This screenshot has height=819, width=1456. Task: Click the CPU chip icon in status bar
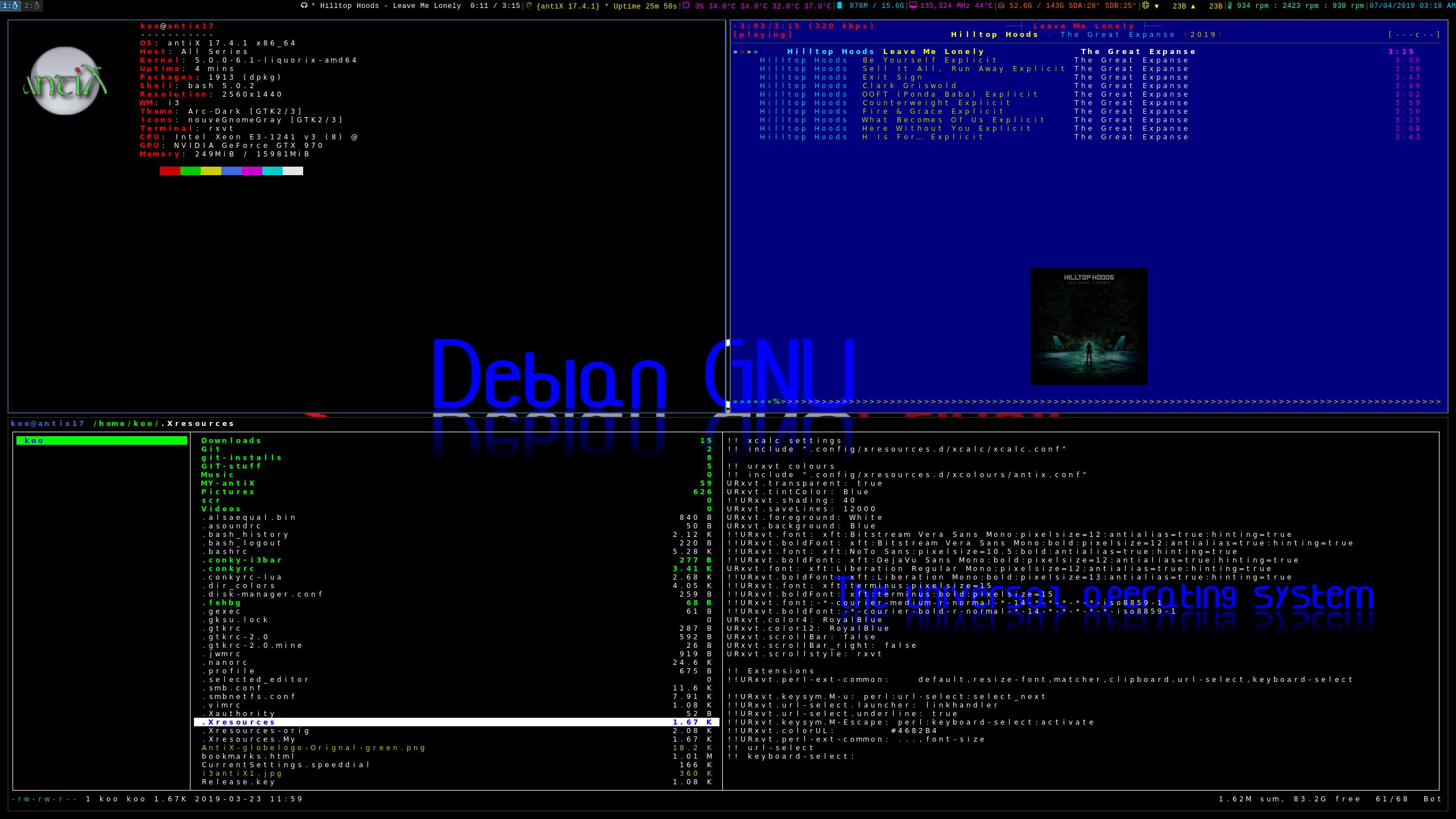686,6
